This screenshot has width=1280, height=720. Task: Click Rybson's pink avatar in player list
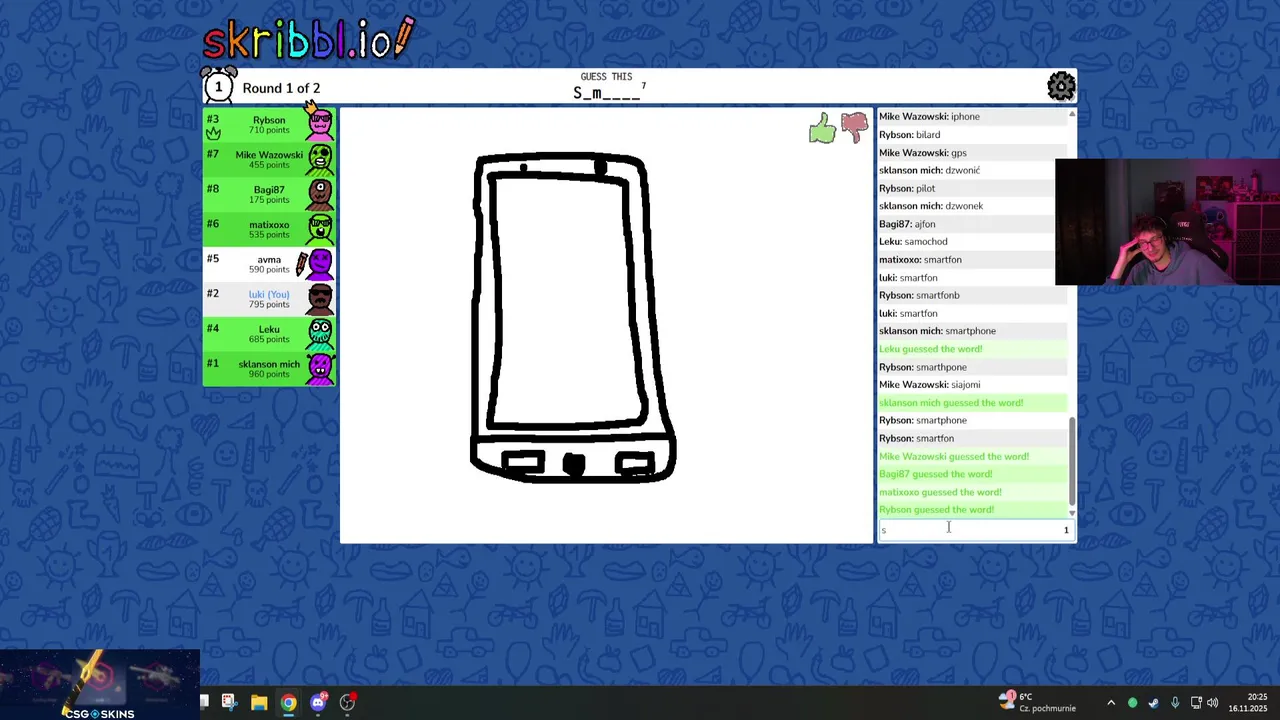point(320,124)
